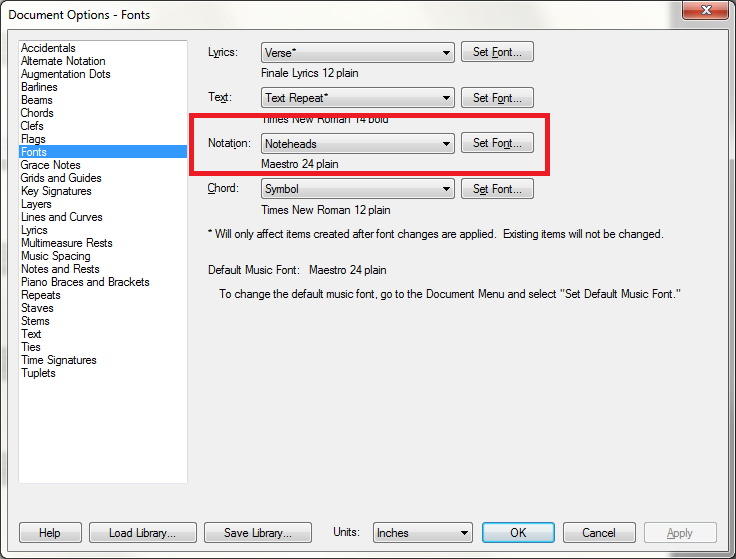Select Time Signatures category
736x559 pixels.
point(59,360)
